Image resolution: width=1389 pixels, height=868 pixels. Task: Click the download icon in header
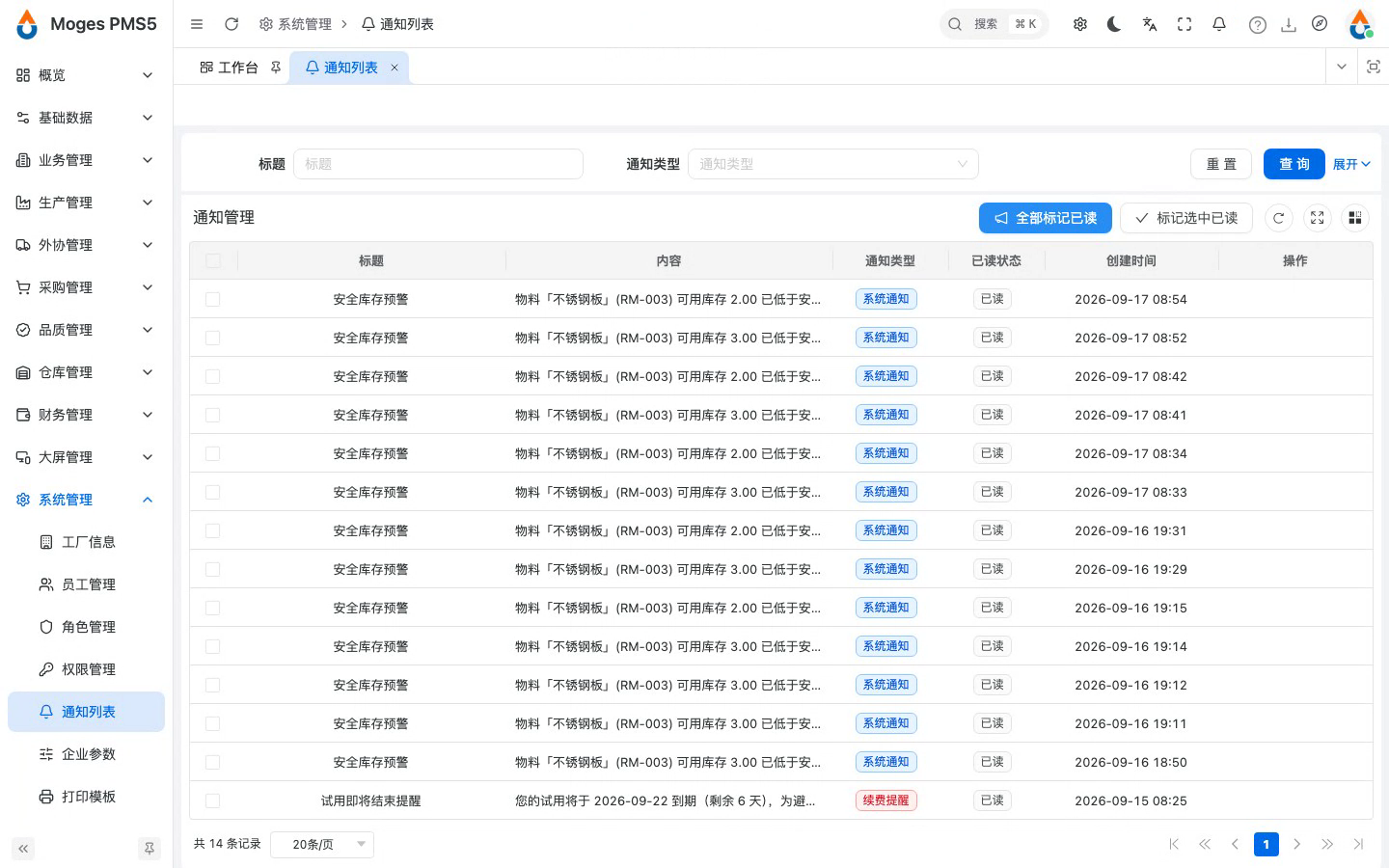tap(1288, 25)
